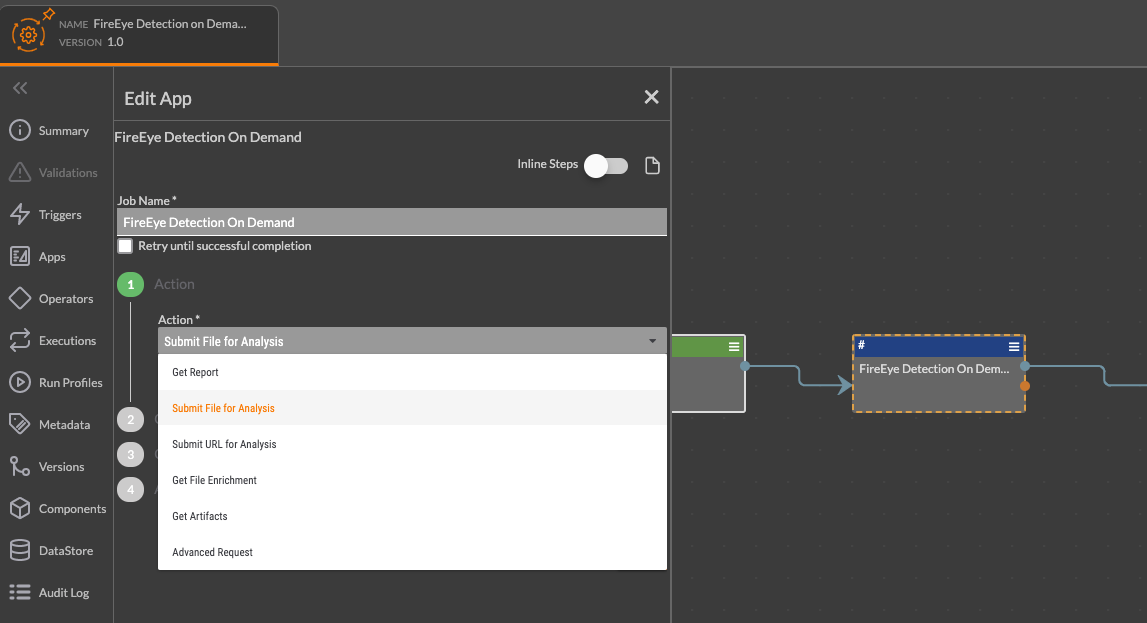Click the Job Name input field

(x=392, y=222)
